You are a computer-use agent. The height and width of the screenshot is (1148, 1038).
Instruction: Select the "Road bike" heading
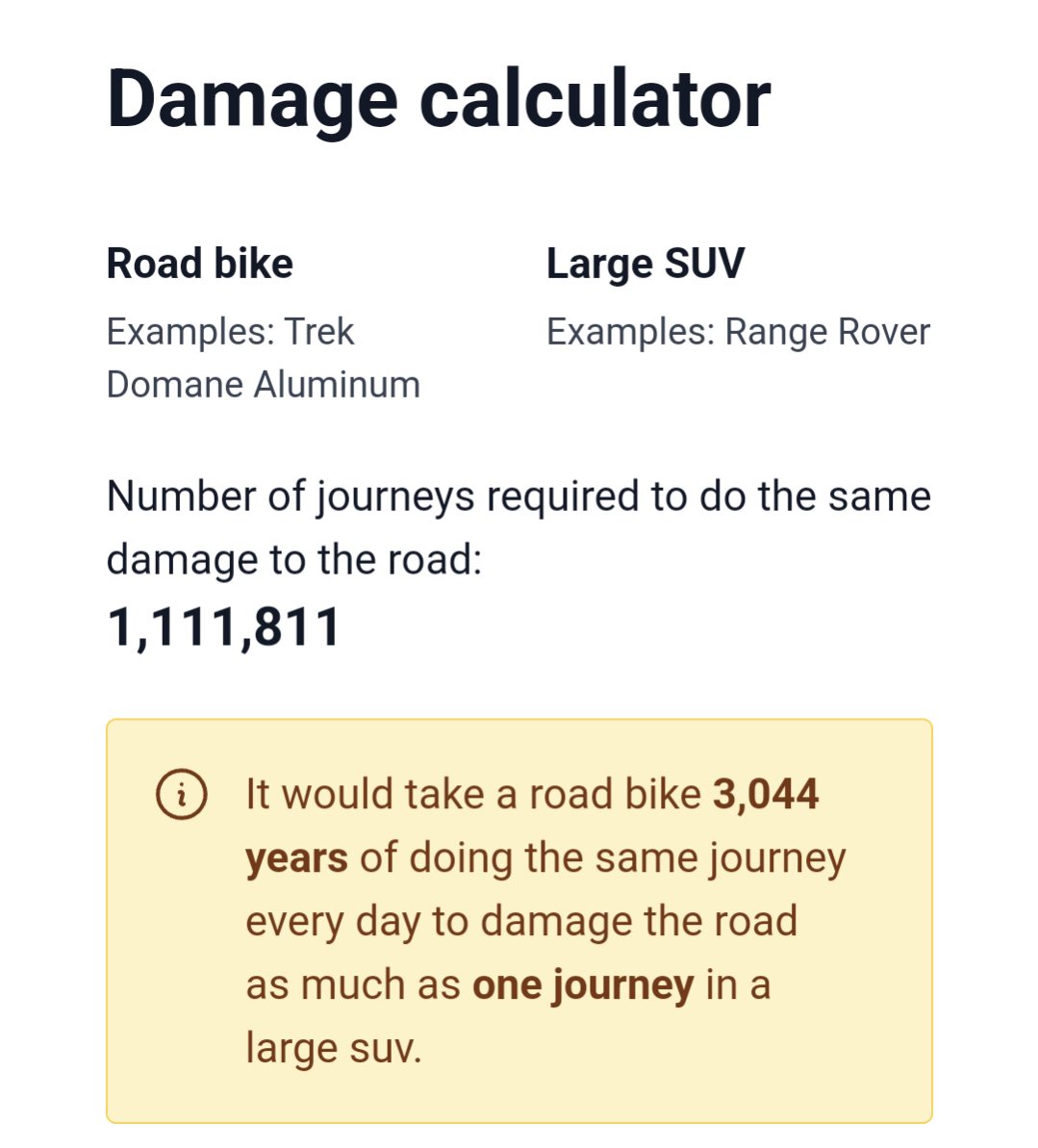[200, 264]
